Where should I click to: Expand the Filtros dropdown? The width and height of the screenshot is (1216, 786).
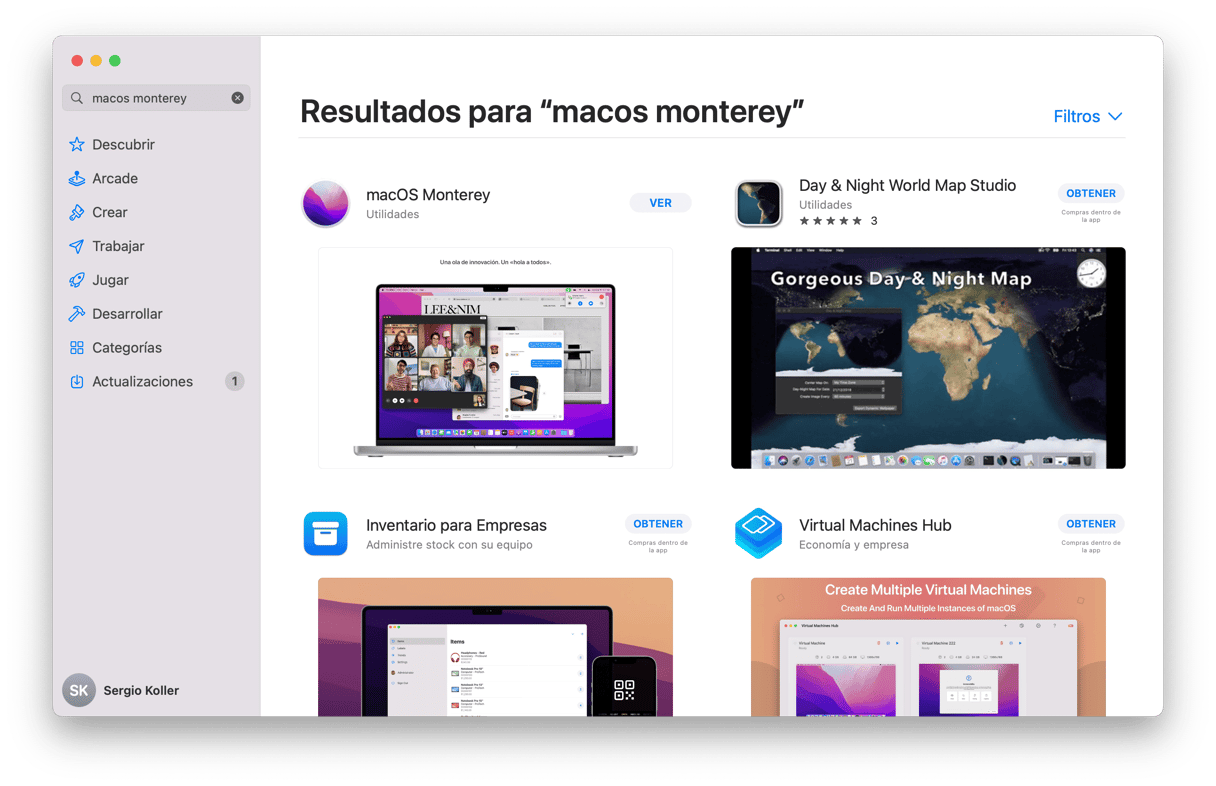click(x=1088, y=117)
